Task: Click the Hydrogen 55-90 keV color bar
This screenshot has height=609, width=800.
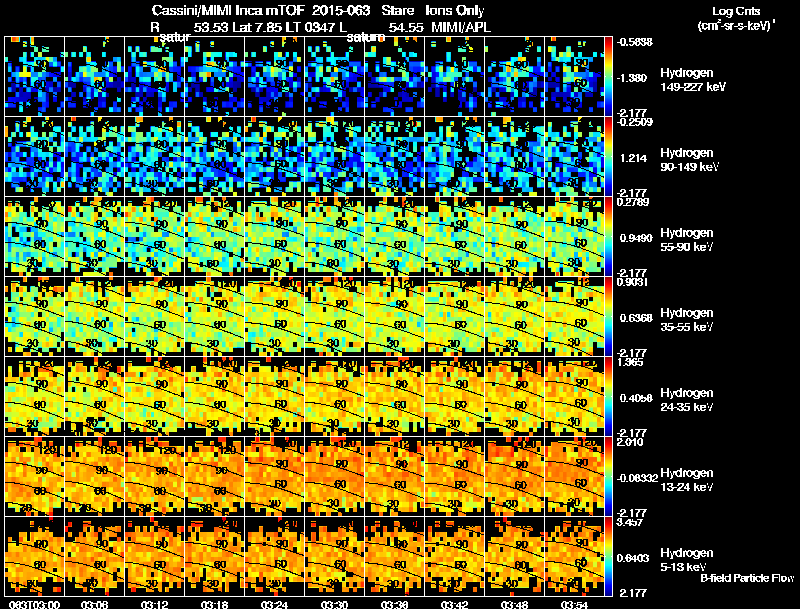Action: click(x=608, y=237)
